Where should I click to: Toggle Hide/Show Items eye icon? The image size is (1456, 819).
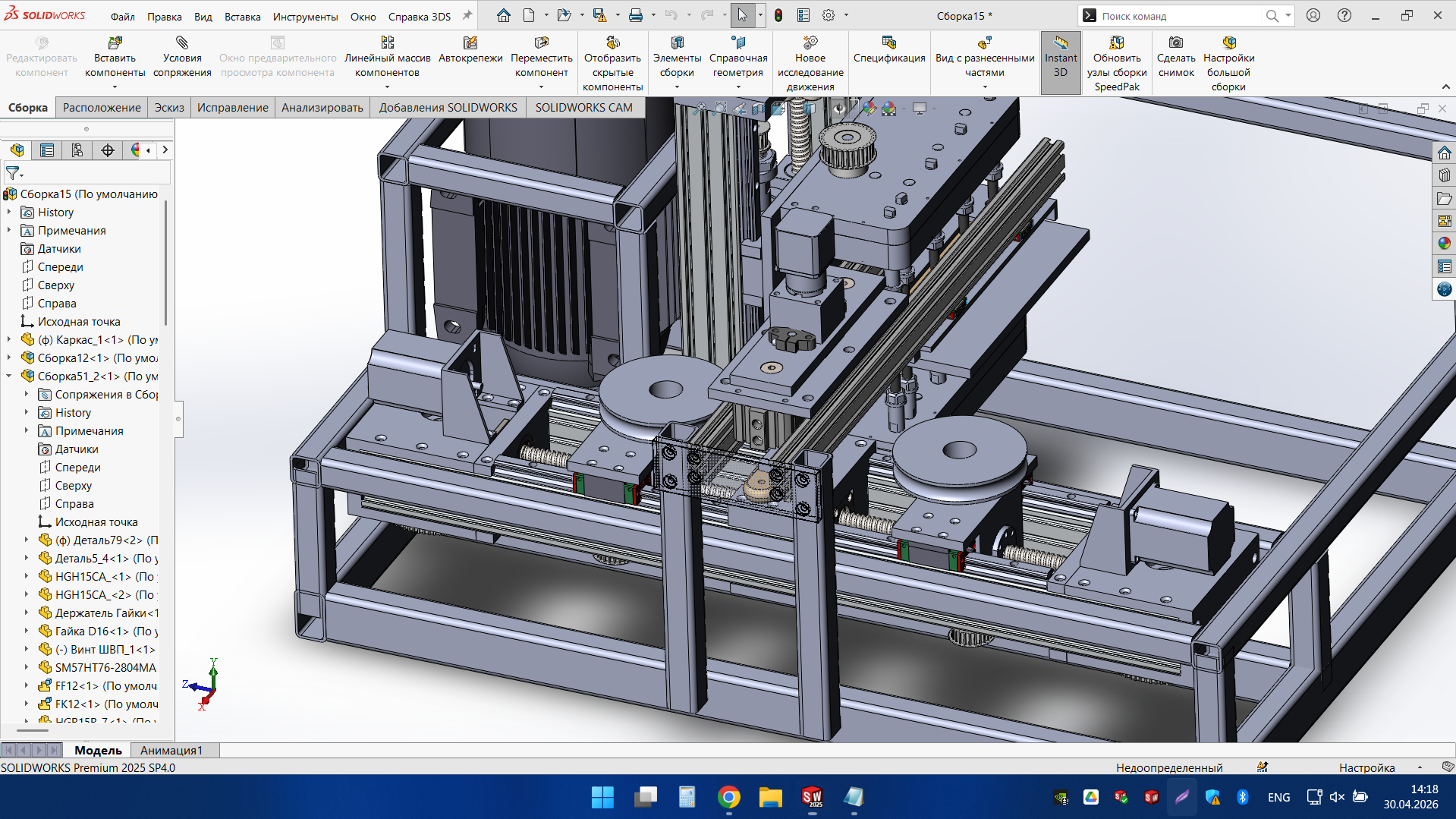(838, 109)
